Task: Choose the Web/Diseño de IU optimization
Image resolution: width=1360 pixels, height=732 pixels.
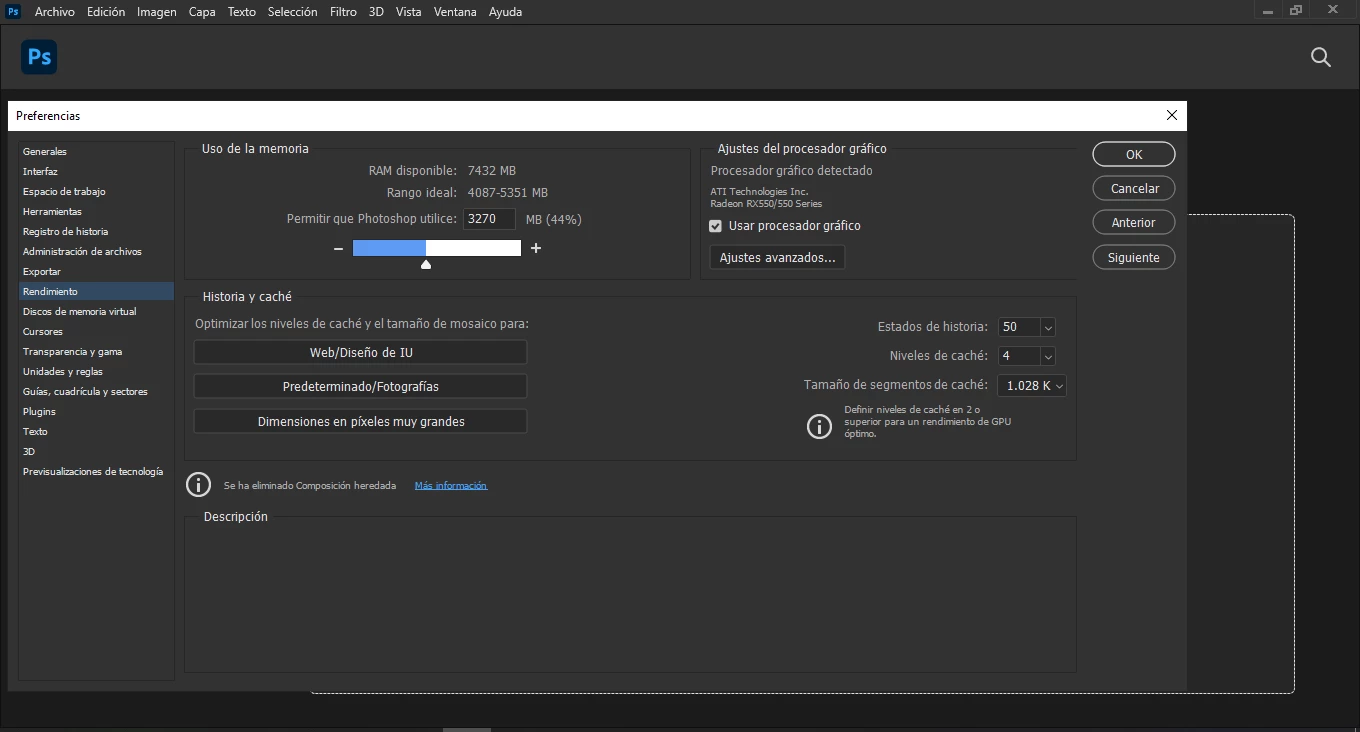Action: click(x=360, y=352)
